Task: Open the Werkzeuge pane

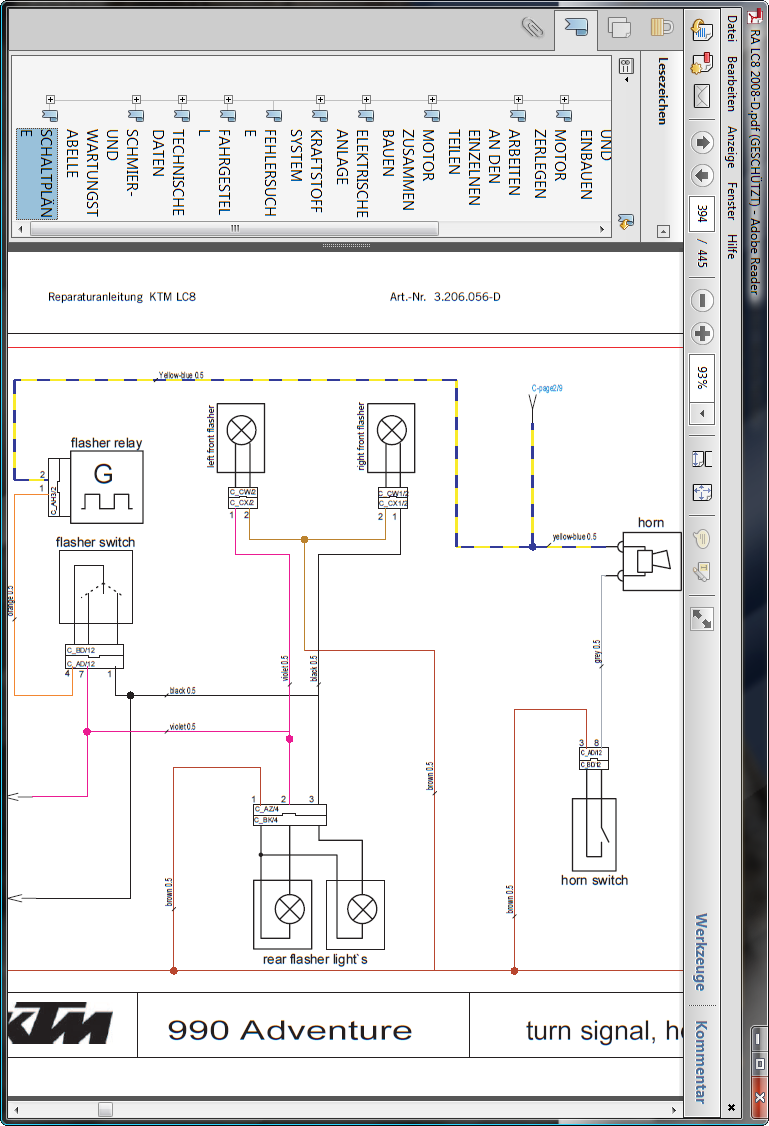Action: click(x=702, y=951)
